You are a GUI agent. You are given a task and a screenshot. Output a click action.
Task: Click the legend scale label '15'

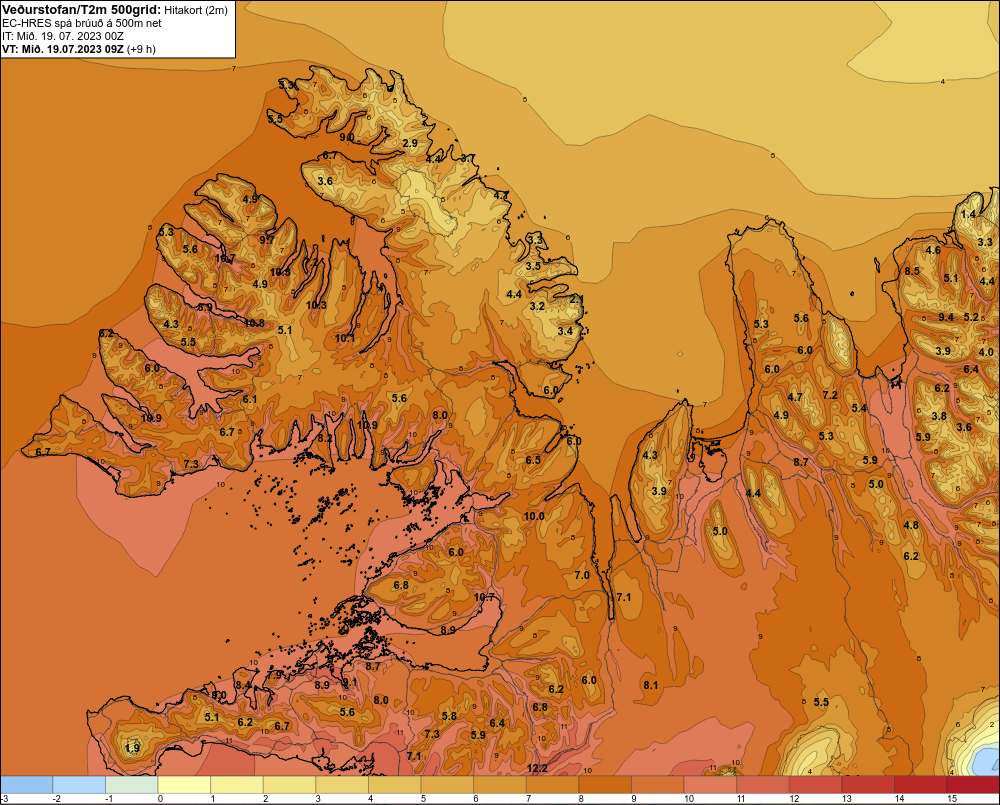[952, 799]
